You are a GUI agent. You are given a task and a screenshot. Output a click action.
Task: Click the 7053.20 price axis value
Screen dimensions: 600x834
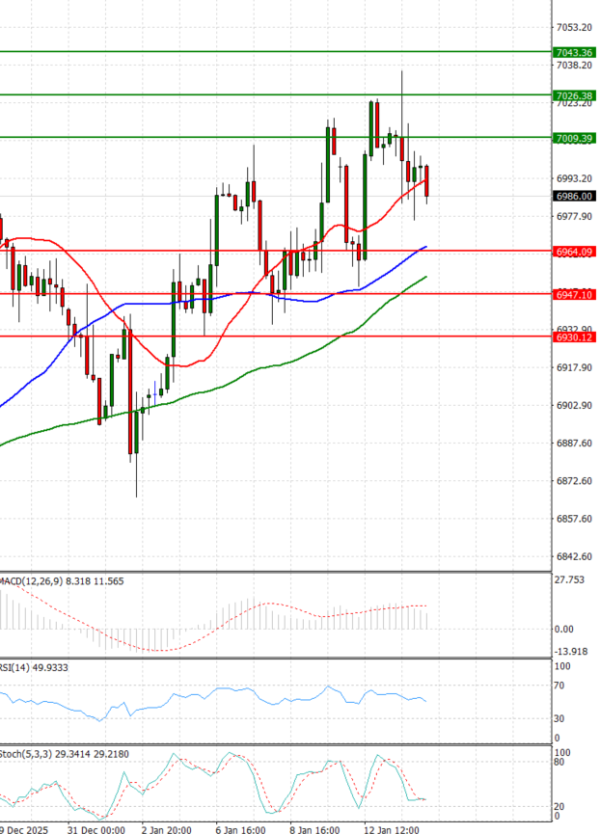click(x=574, y=27)
